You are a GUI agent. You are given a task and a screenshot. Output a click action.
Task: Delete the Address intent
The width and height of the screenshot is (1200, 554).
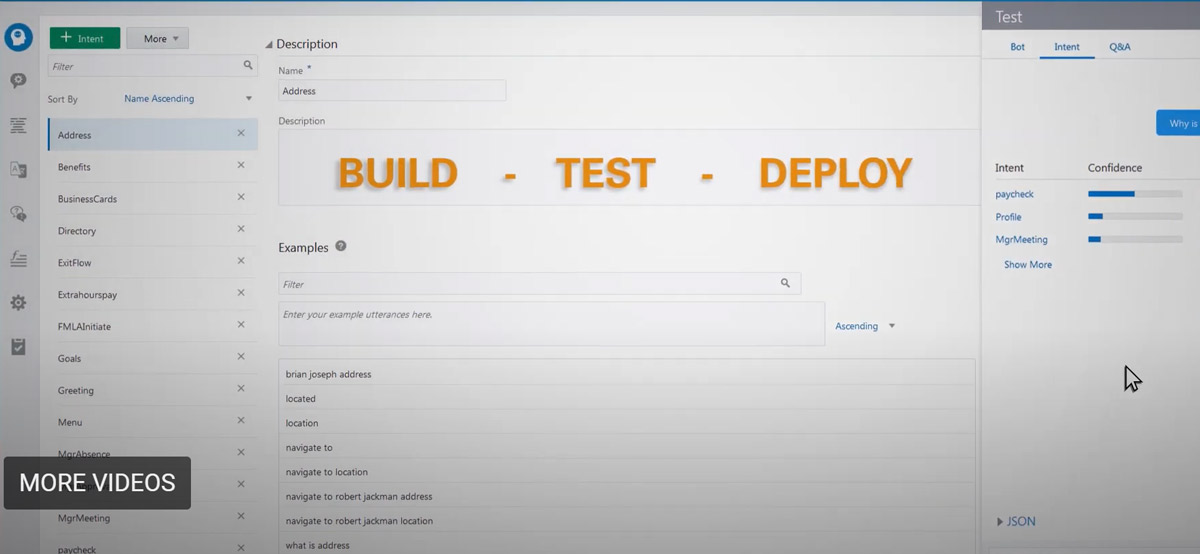(241, 133)
